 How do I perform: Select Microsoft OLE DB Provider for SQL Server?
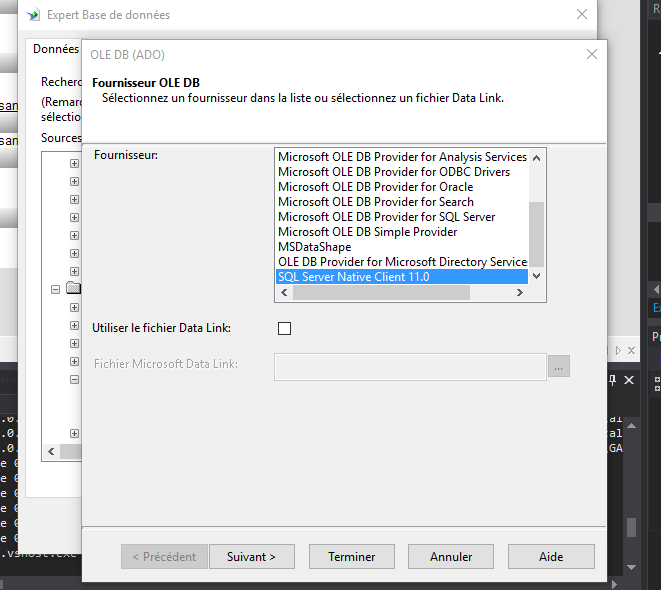402,217
